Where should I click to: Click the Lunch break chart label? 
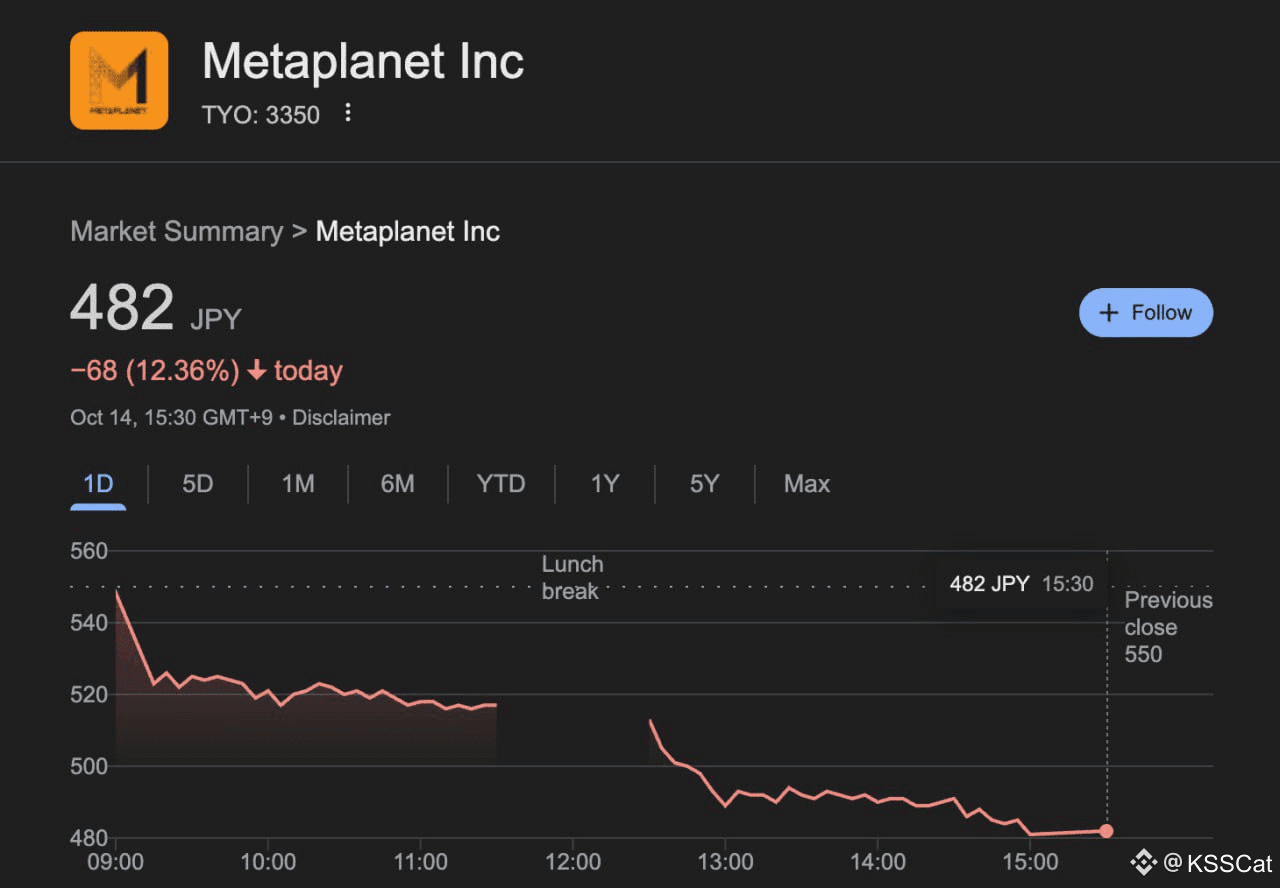[571, 578]
